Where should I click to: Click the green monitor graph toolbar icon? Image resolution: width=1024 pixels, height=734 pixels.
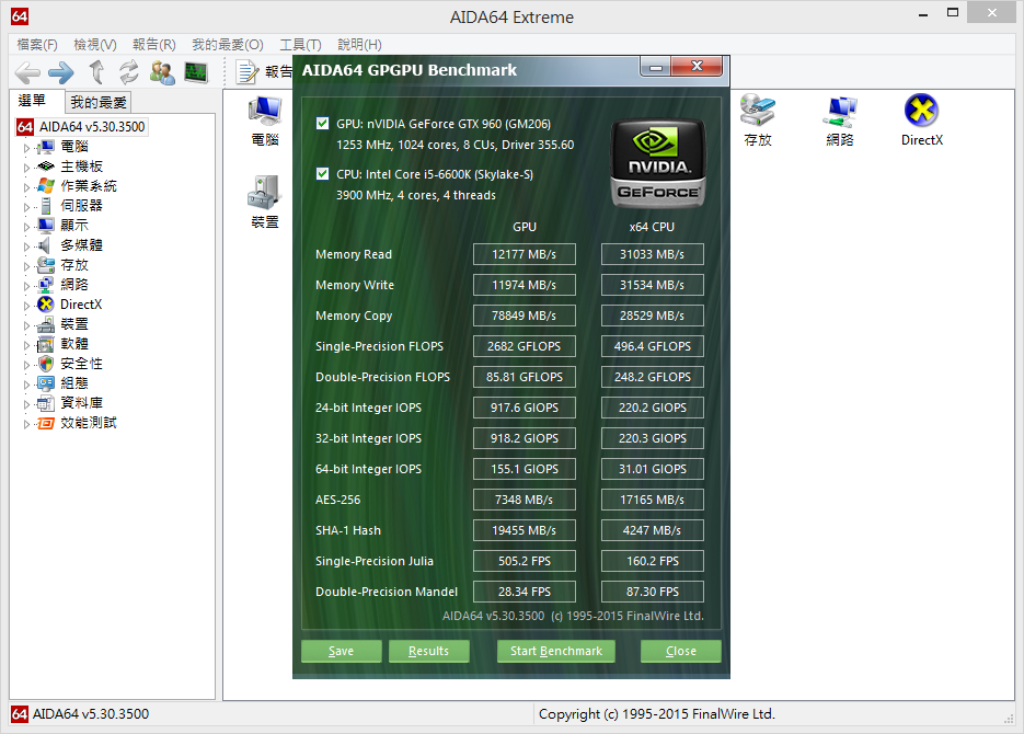(196, 72)
